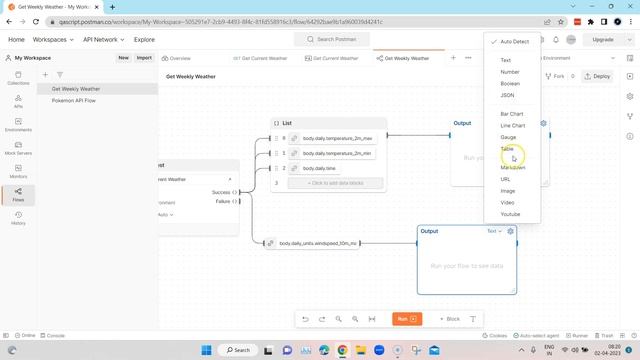Expand the Upgrade button arrow

coord(629,40)
